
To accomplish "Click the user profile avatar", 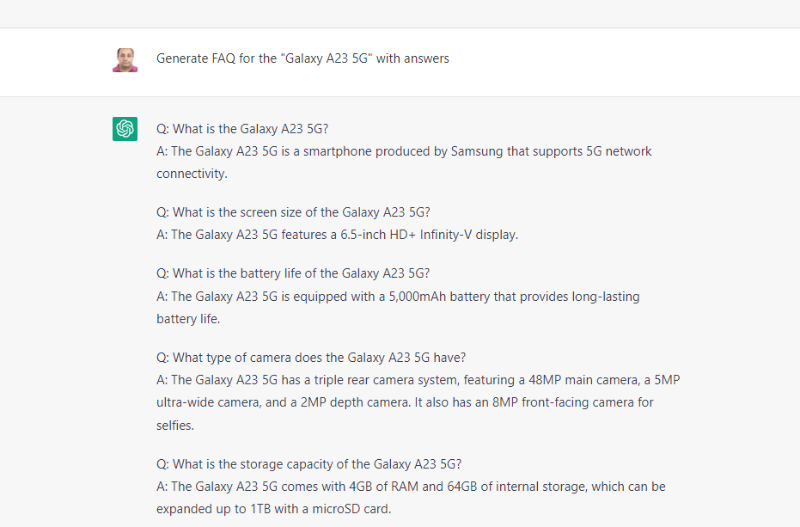I will pos(125,59).
